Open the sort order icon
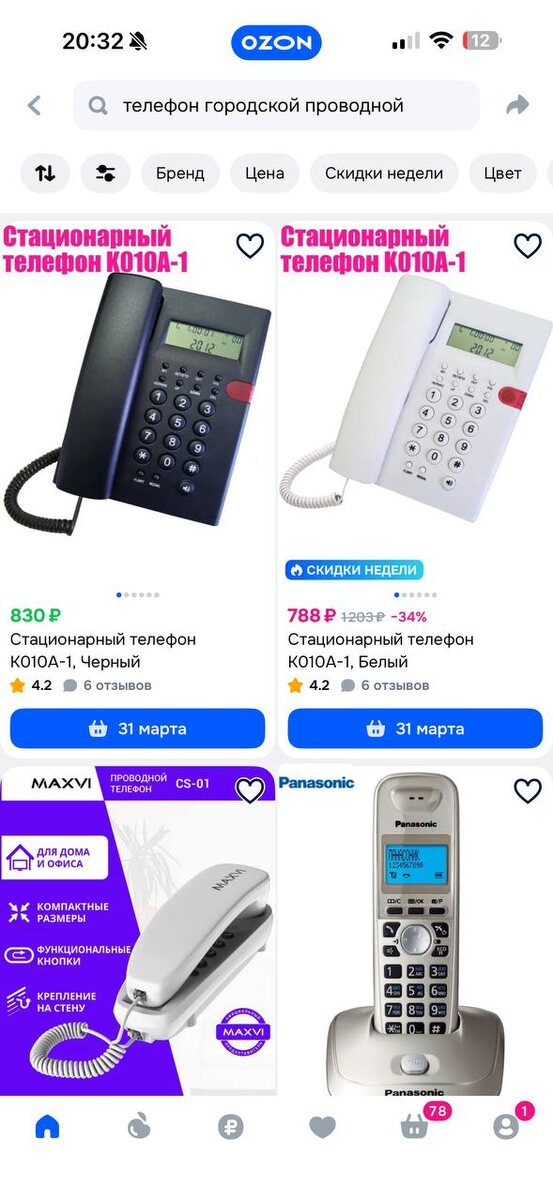This screenshot has height=1200, width=553. pos(45,173)
